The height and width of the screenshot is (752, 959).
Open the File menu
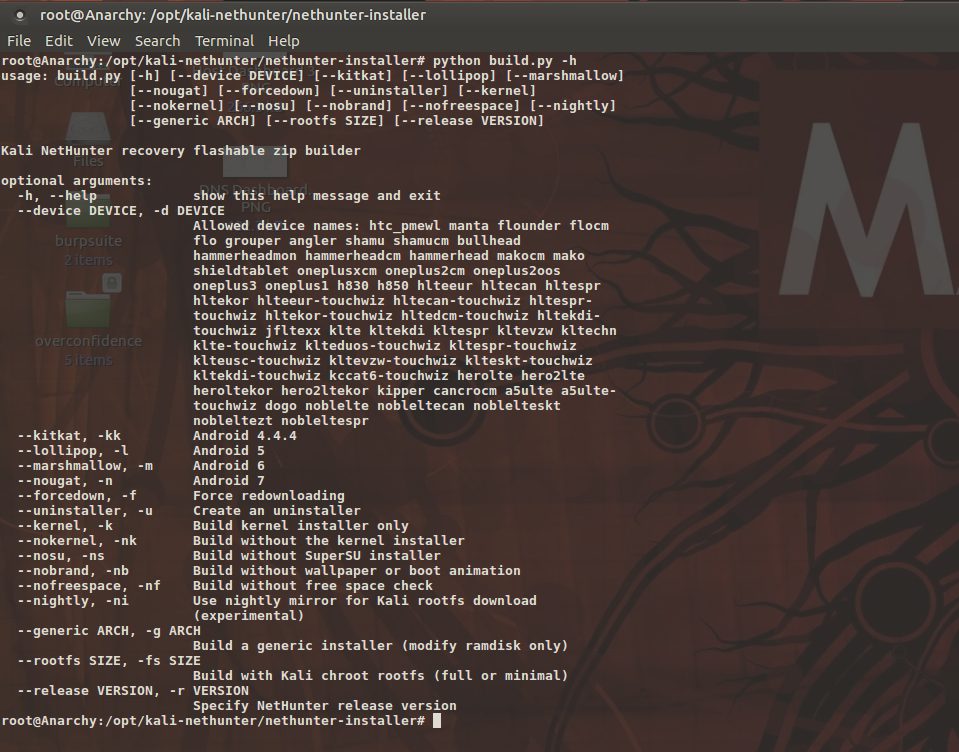(19, 41)
